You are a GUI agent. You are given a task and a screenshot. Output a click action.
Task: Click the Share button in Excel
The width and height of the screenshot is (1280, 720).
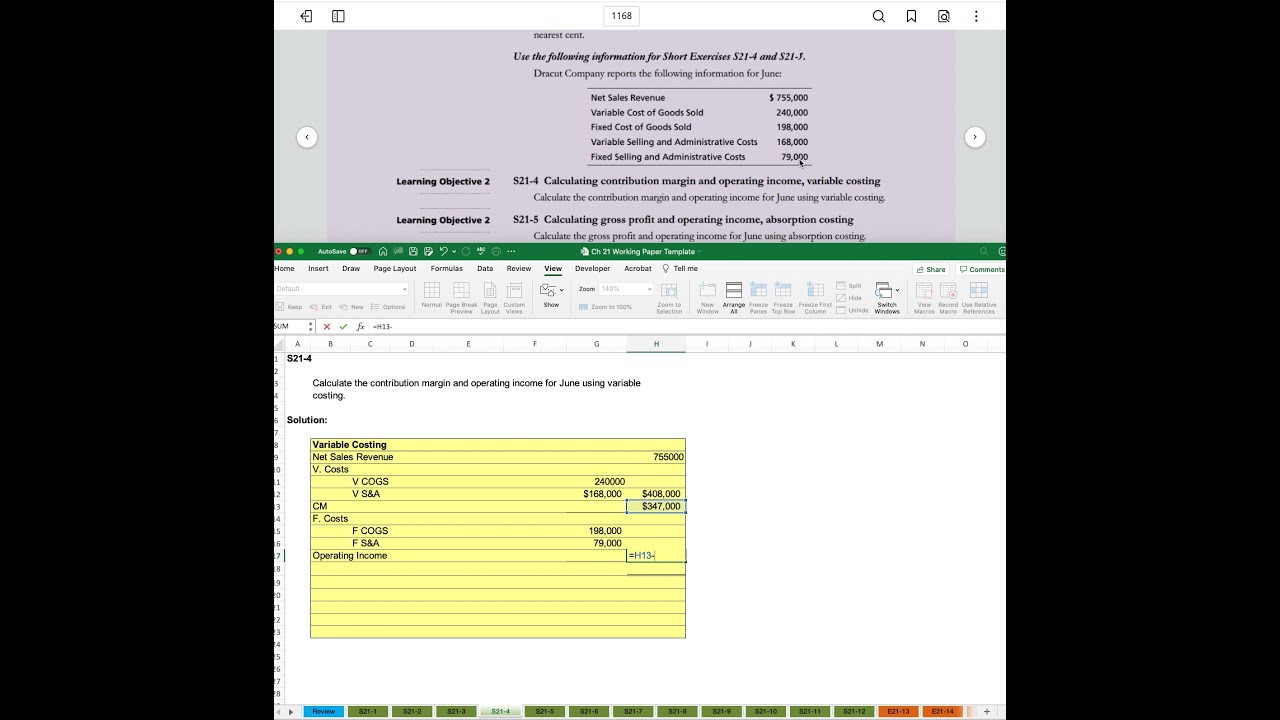click(x=931, y=269)
